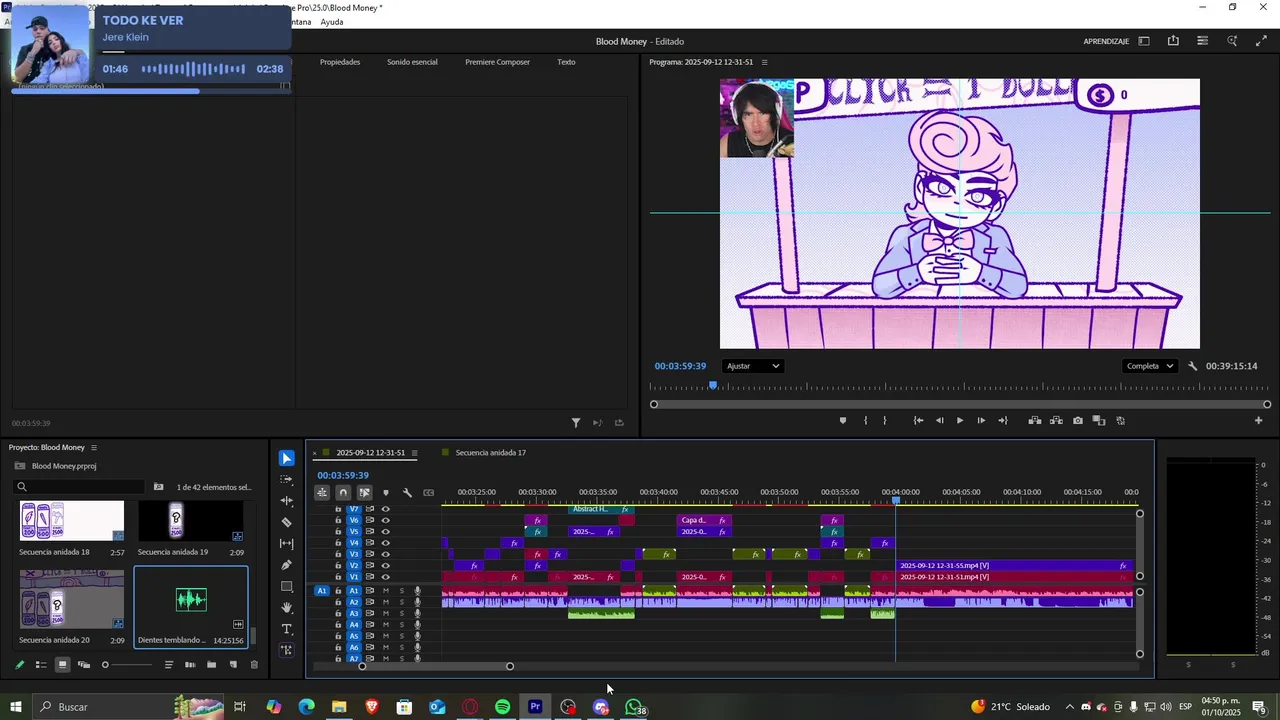Click the comparison view icon in Program monitor
The width and height of the screenshot is (1280, 720).
(x=1099, y=421)
